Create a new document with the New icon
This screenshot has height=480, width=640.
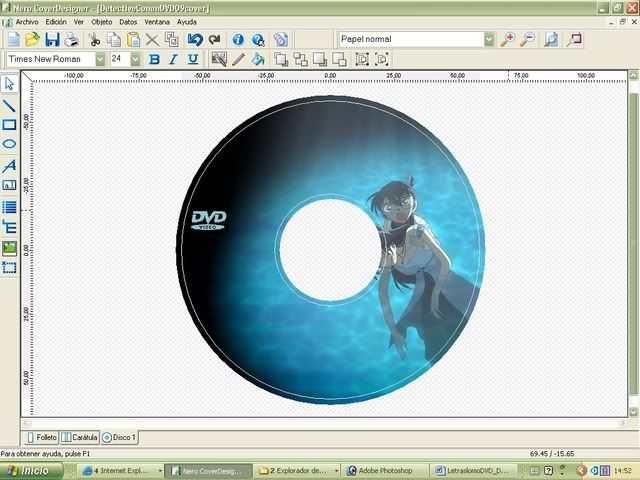pos(14,40)
